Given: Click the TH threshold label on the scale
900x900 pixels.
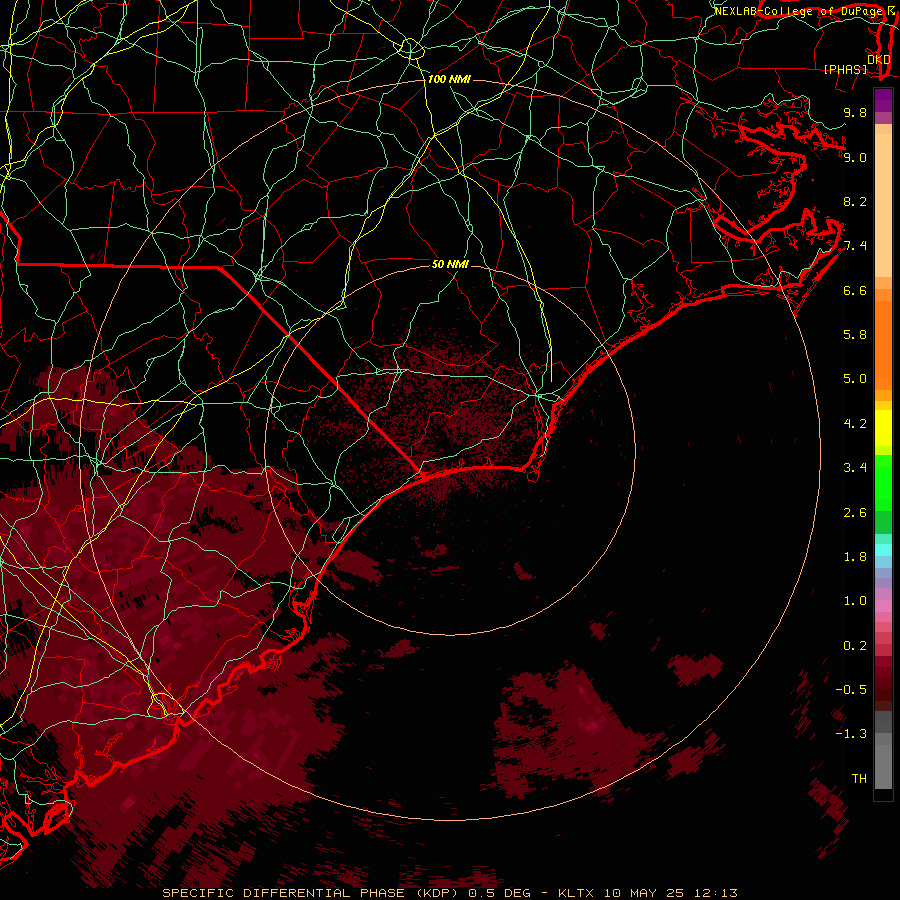Looking at the screenshot, I should pos(859,779).
